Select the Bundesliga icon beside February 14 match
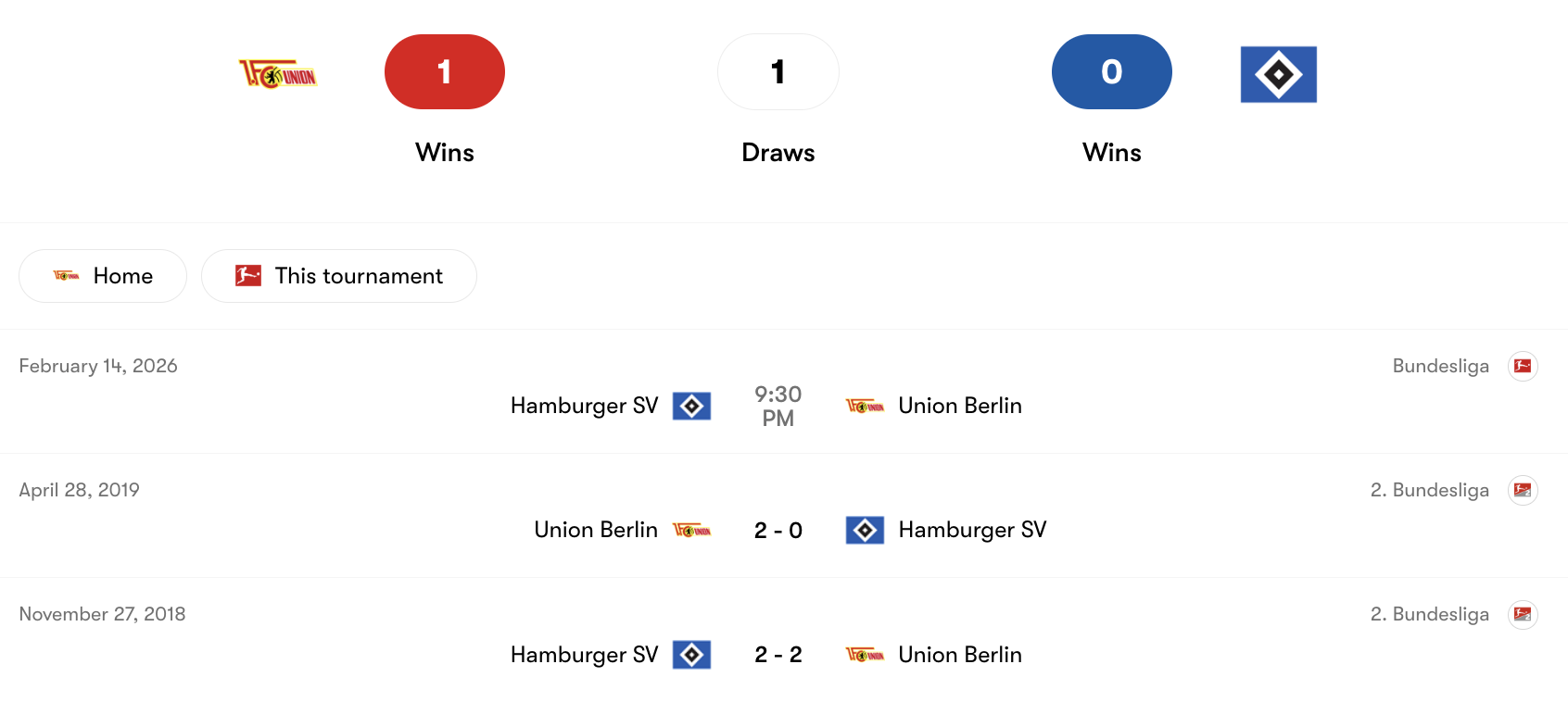This screenshot has width=1568, height=702. click(1524, 366)
